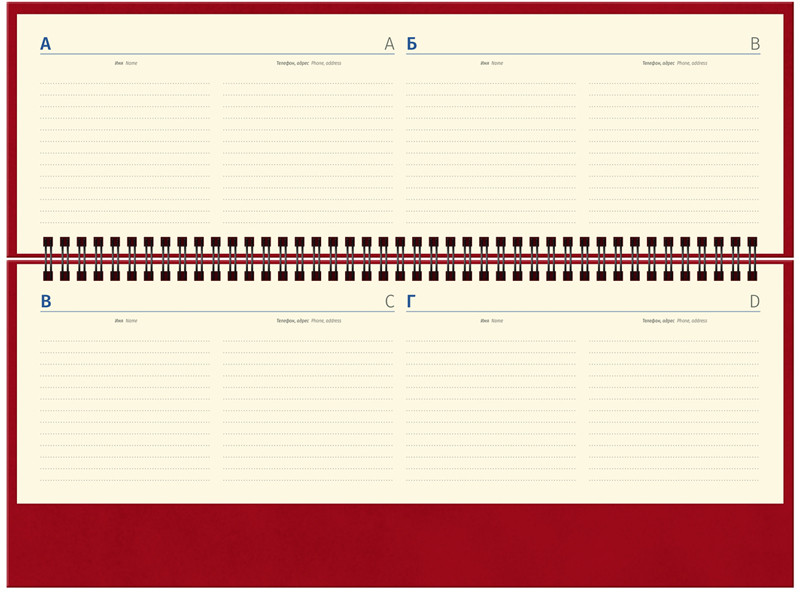The height and width of the screenshot is (592, 800).
Task: Click the gray Latin letter C label
Action: click(x=389, y=302)
